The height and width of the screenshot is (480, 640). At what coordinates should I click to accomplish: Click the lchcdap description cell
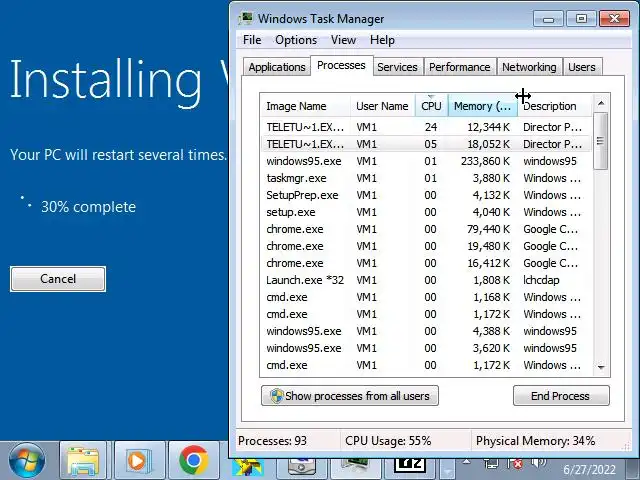coord(541,280)
